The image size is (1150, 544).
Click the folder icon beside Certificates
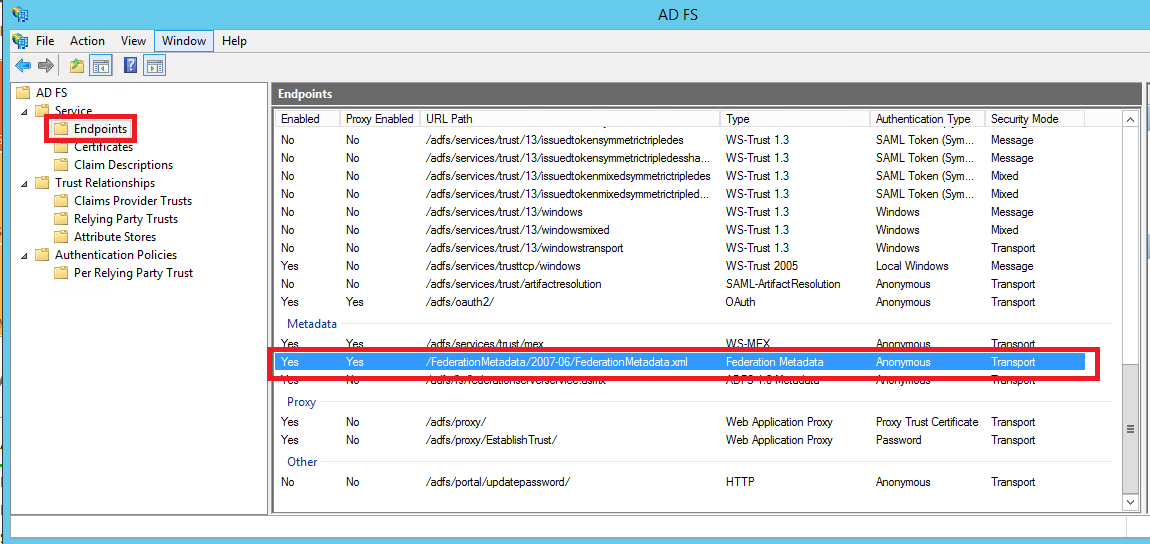(61, 147)
